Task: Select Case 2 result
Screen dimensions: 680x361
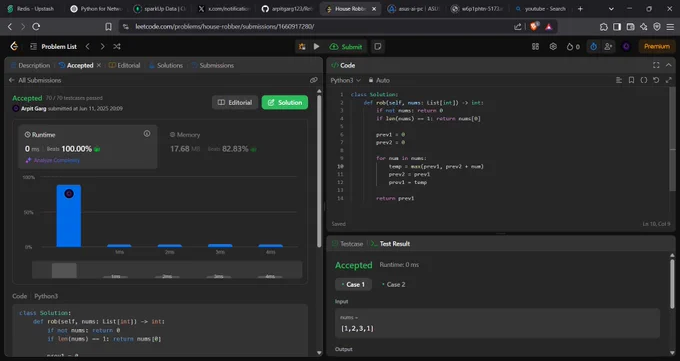Action: click(x=393, y=285)
